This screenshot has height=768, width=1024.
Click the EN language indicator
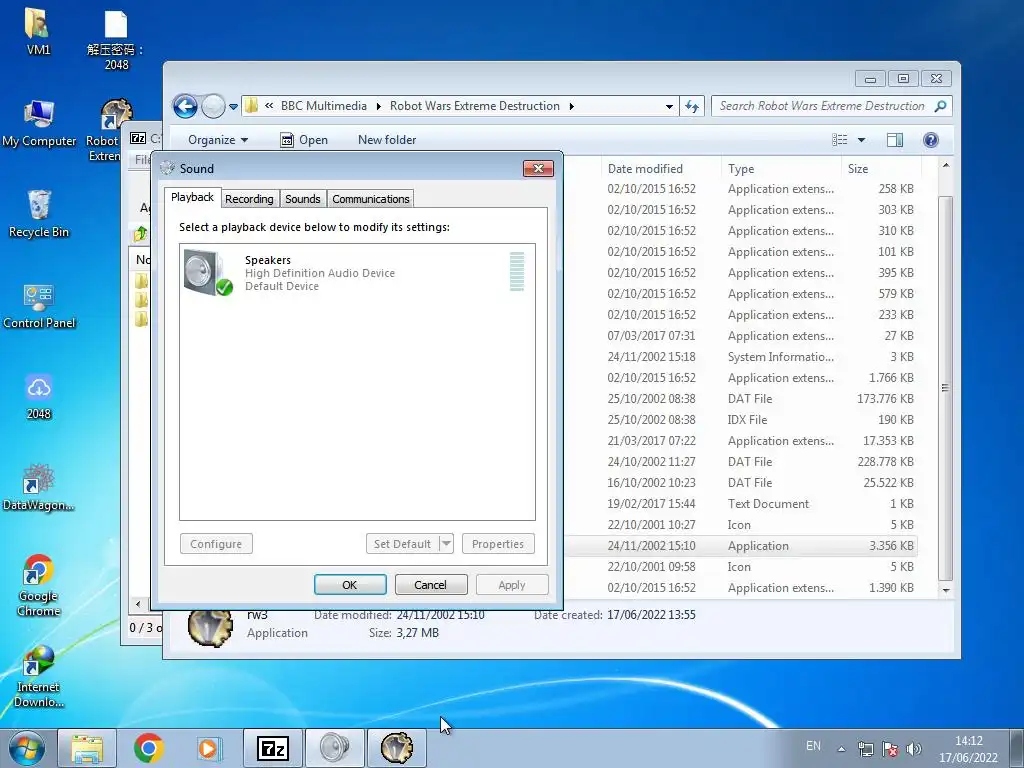(813, 746)
